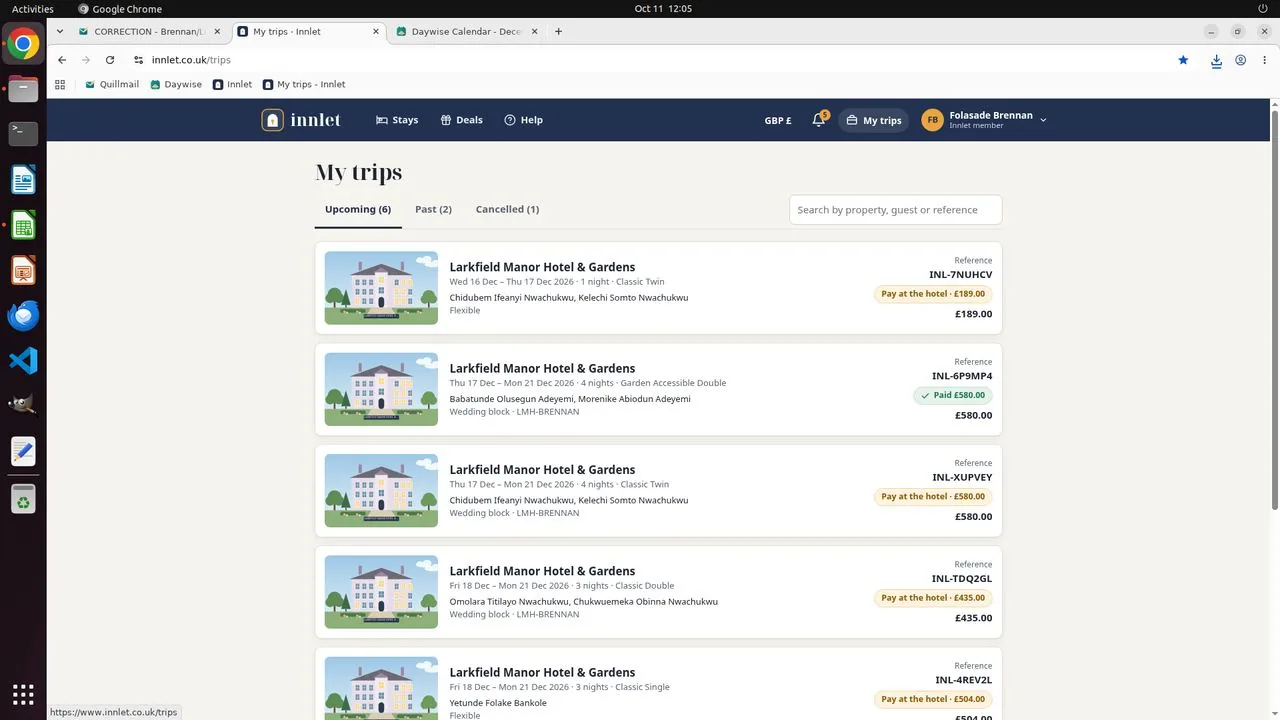
Task: Reload the current page
Action: [x=110, y=60]
